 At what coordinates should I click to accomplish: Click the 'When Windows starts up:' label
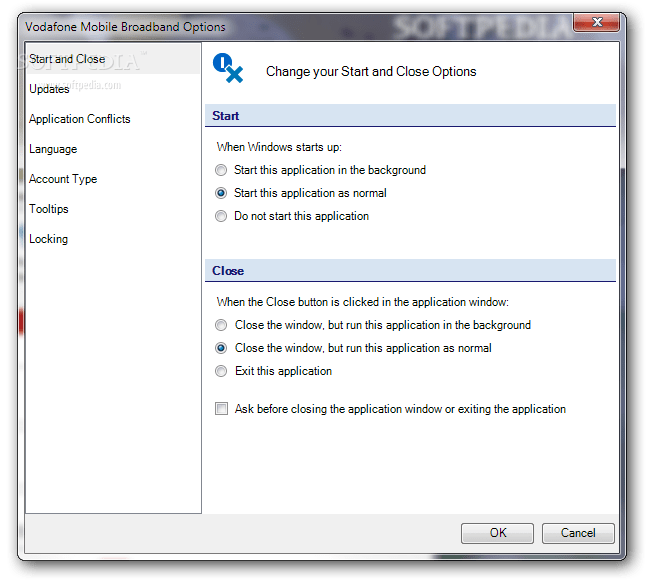[279, 147]
